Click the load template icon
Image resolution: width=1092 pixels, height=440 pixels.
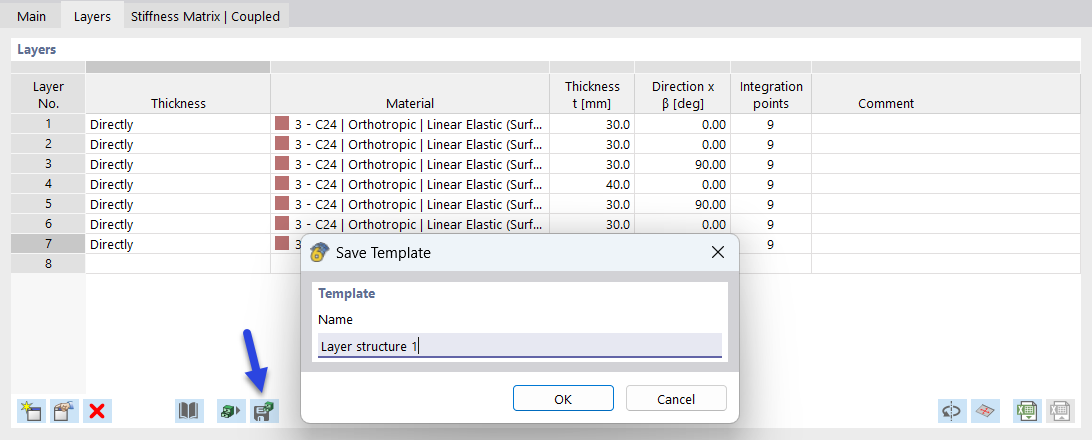[231, 410]
